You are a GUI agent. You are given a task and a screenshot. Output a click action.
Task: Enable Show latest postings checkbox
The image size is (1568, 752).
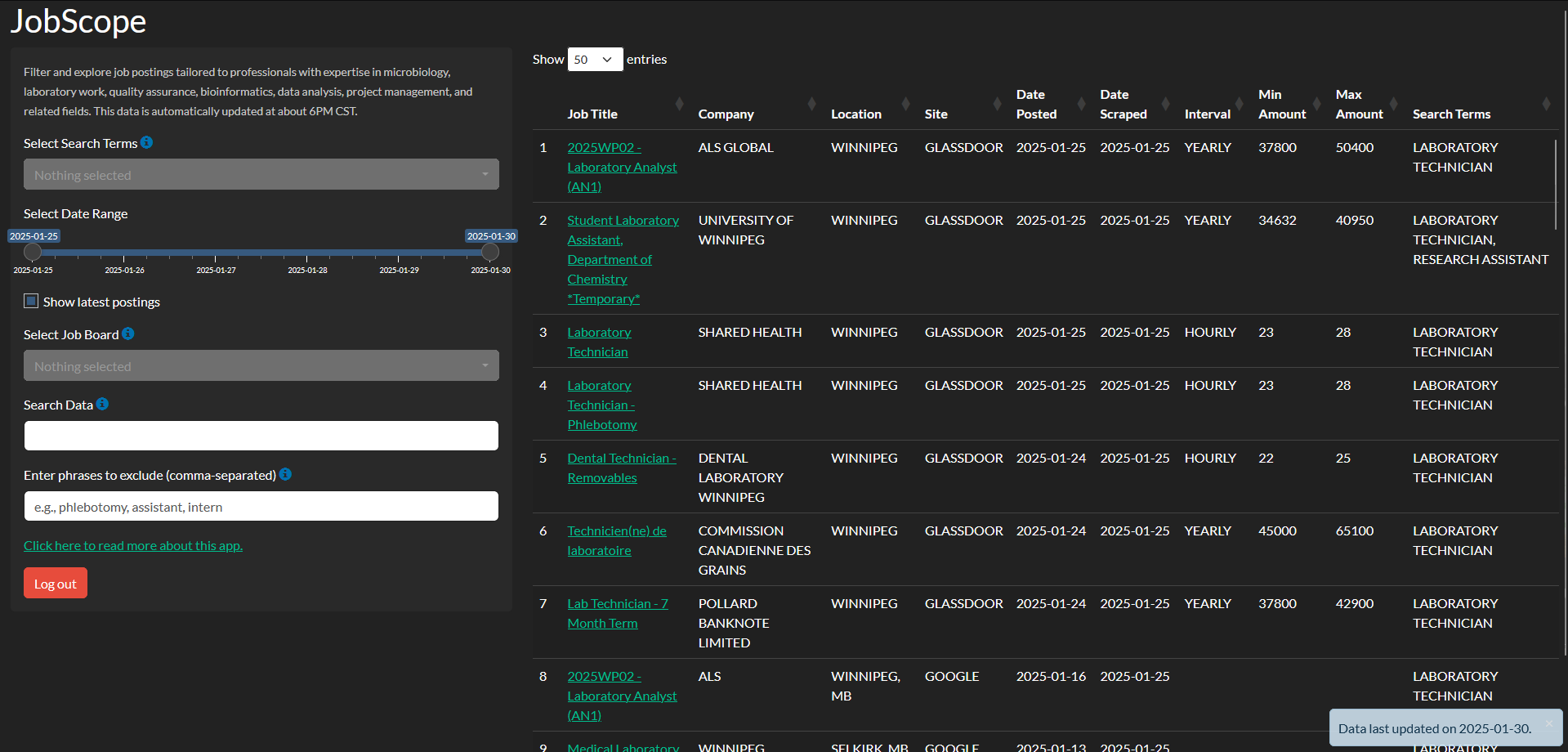click(31, 301)
